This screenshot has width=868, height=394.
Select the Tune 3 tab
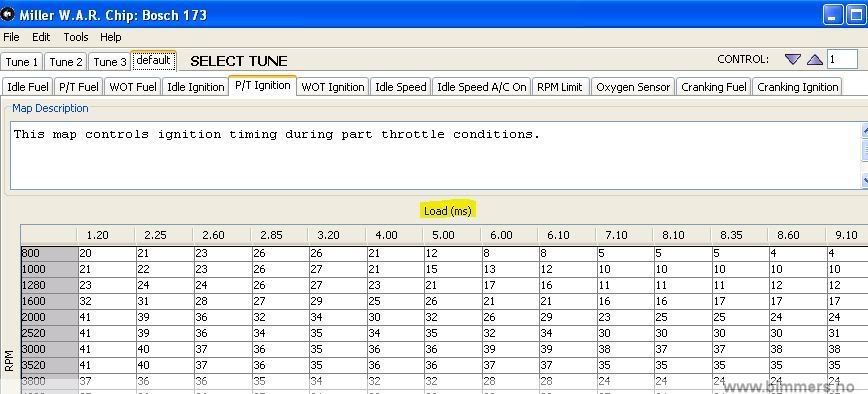[x=110, y=61]
